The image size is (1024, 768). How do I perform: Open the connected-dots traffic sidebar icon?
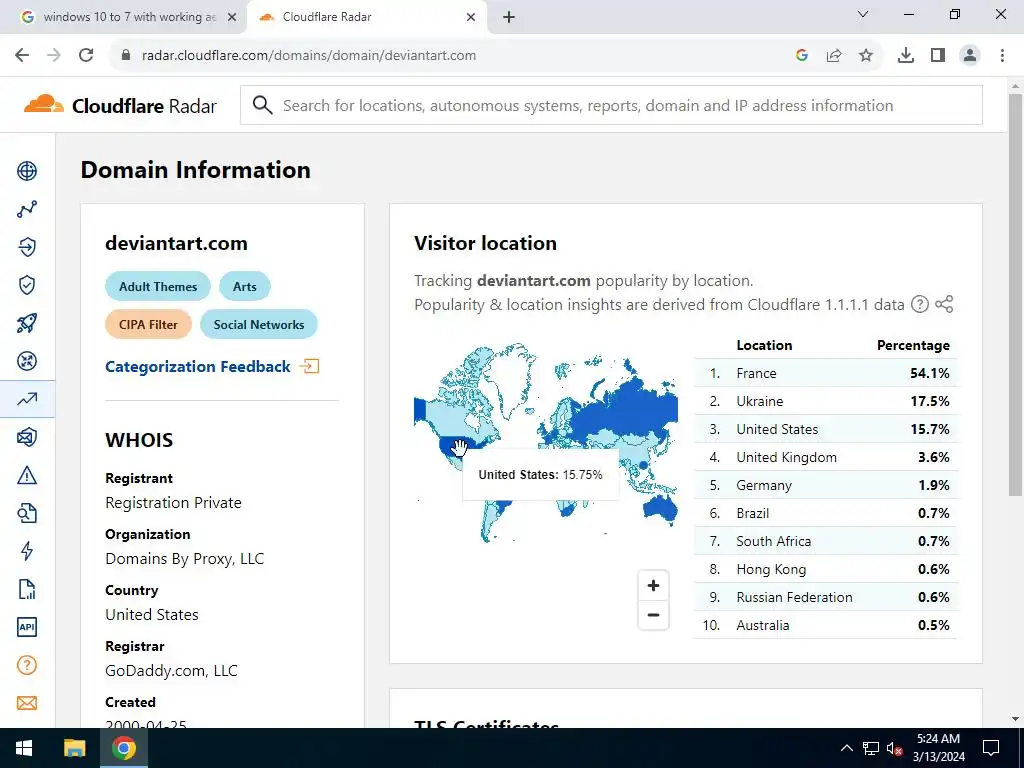pos(27,209)
